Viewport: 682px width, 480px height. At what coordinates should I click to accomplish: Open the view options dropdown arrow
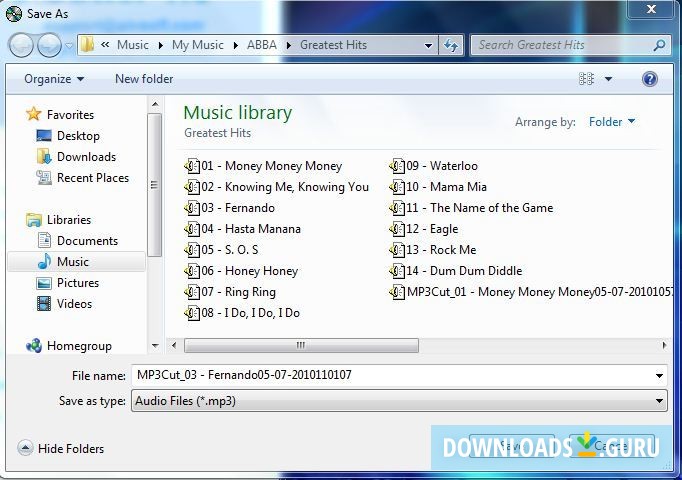[x=608, y=79]
